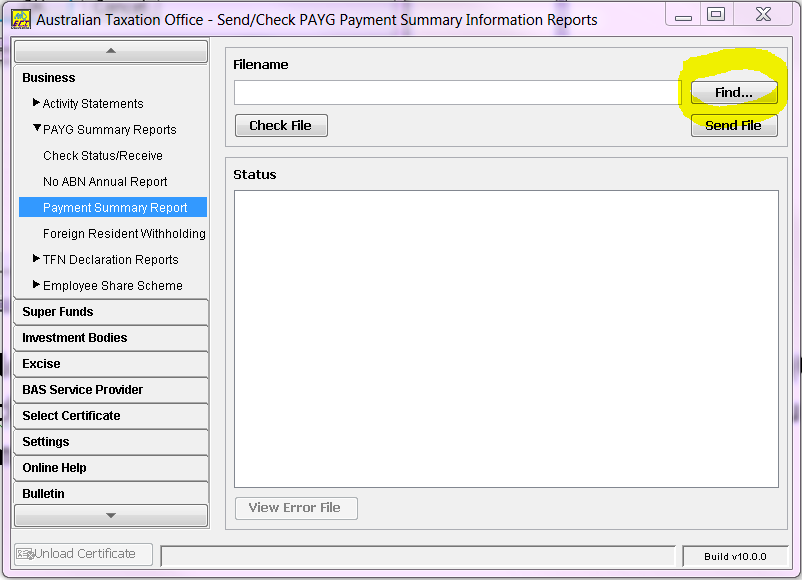Expand the Activity Statements tree arrow

pos(36,103)
